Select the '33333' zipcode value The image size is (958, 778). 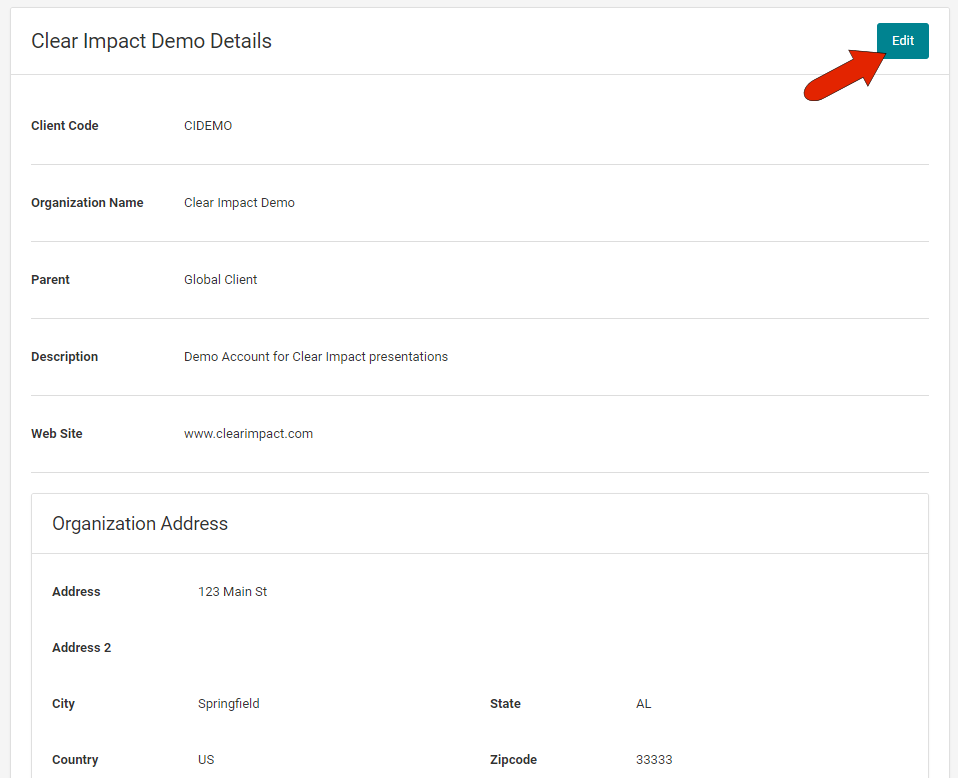pos(654,760)
